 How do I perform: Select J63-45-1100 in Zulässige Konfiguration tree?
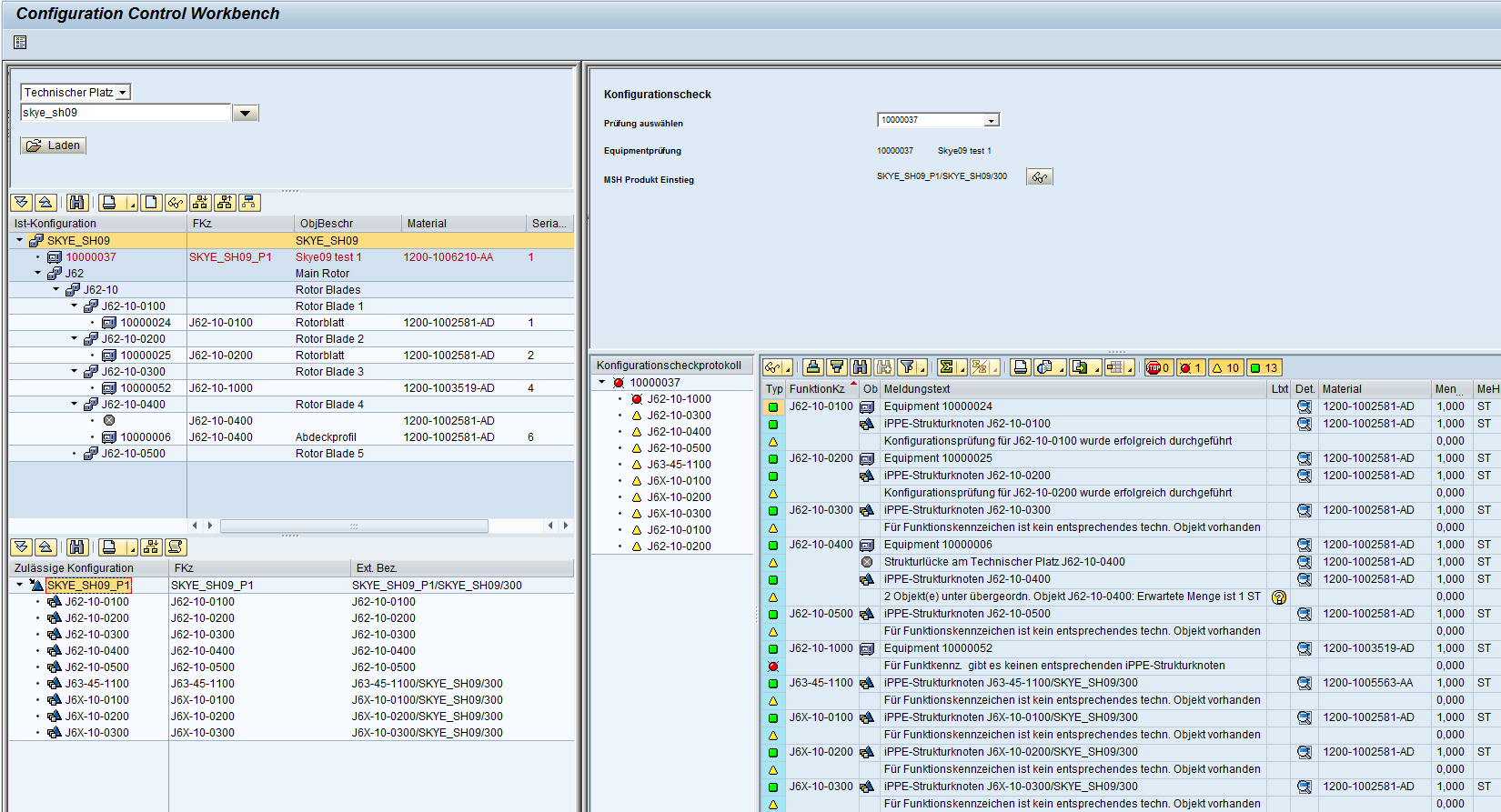(x=97, y=684)
